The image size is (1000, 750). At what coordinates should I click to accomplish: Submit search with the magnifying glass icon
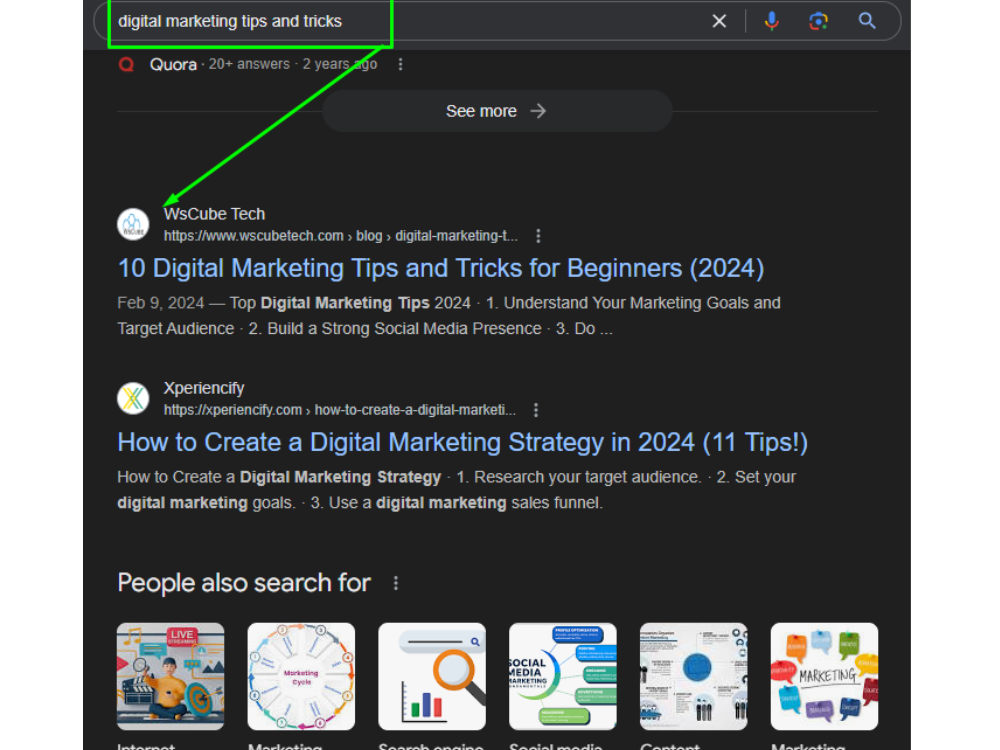pyautogui.click(x=867, y=21)
